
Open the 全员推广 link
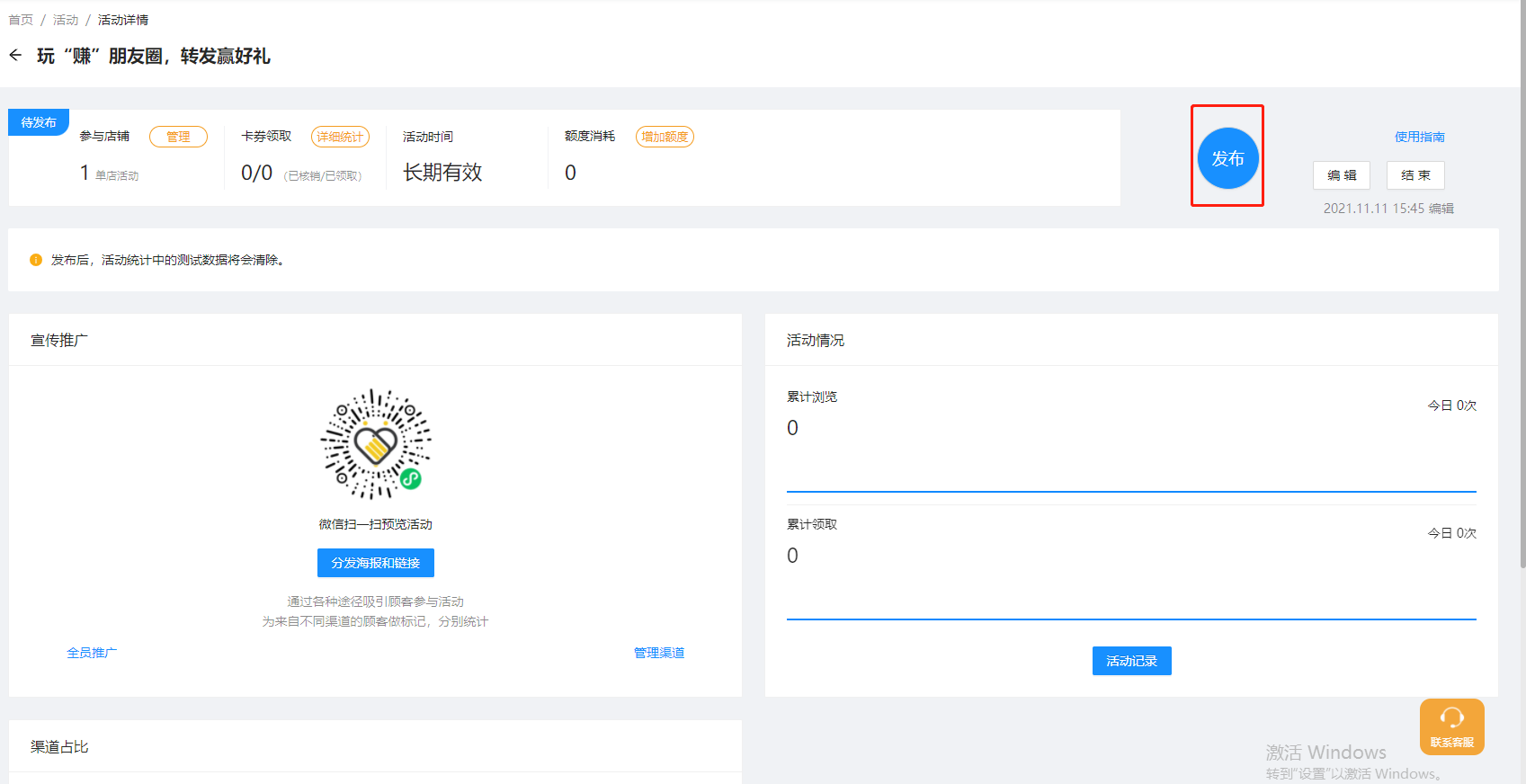[x=92, y=653]
